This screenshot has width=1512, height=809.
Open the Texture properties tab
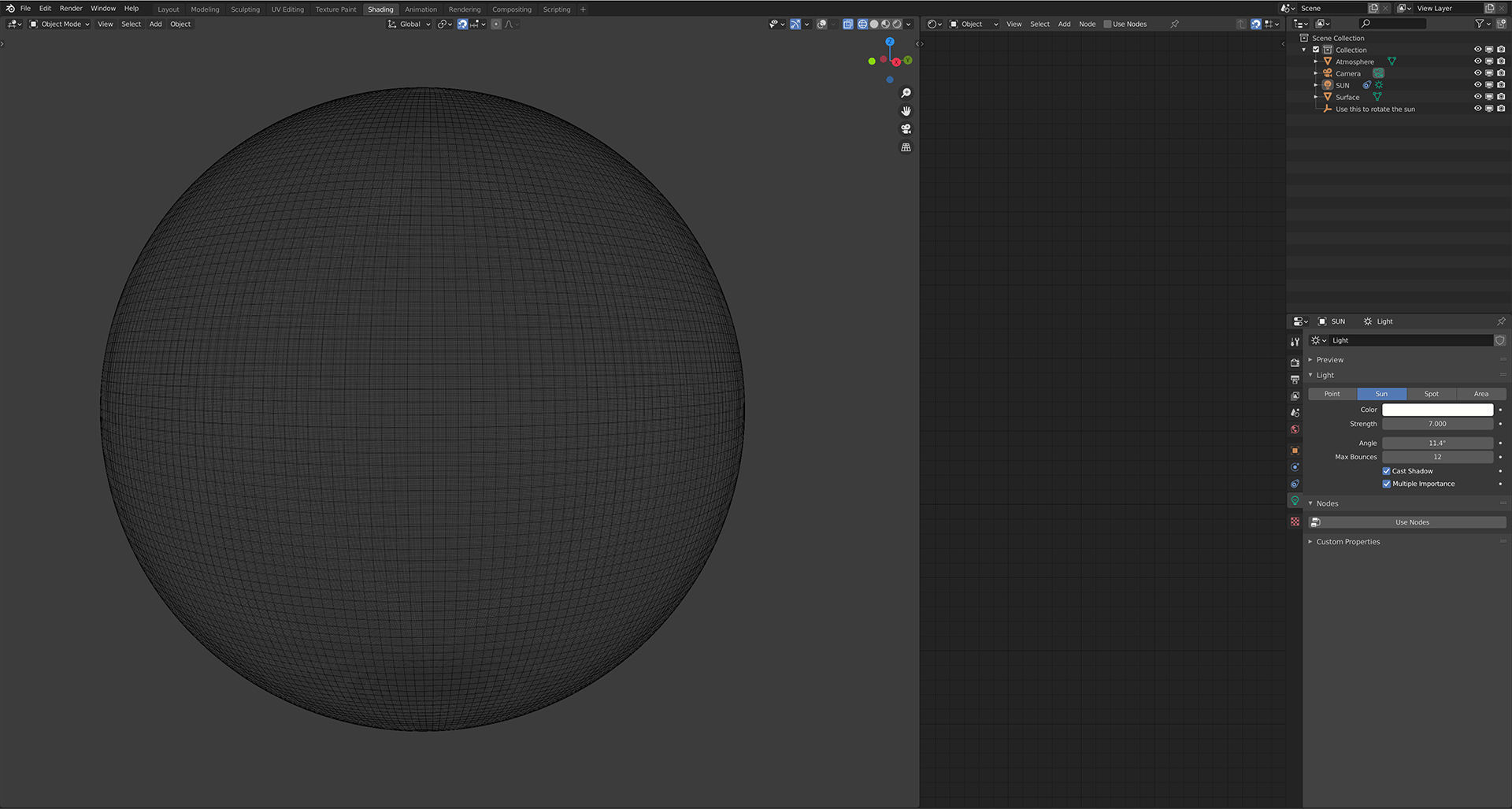pos(1295,521)
